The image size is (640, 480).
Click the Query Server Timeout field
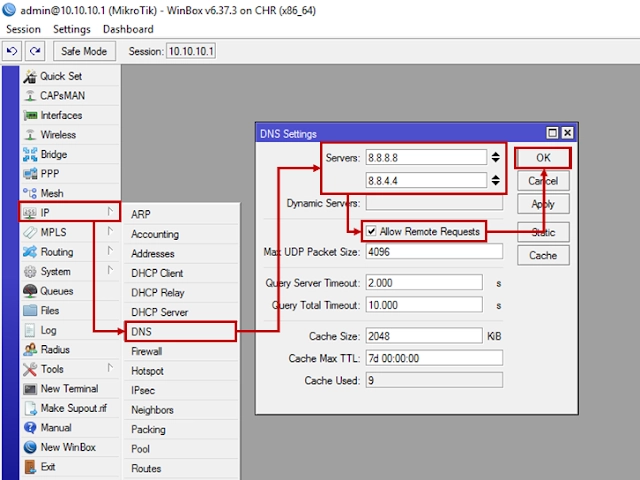[424, 283]
